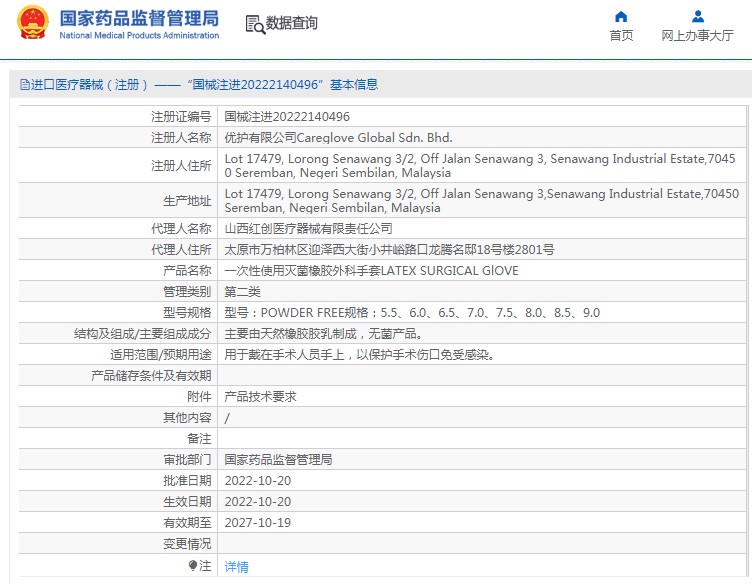Image resolution: width=752 pixels, height=584 pixels.
Task: Click the 首页 text label
Action: click(621, 35)
